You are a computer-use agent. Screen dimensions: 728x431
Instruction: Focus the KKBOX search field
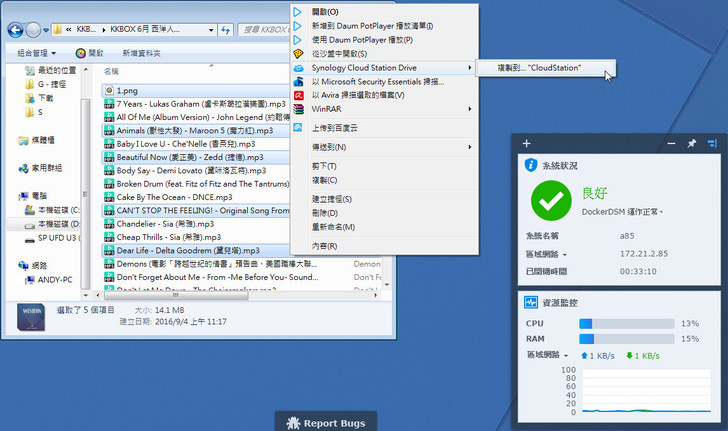[x=264, y=30]
